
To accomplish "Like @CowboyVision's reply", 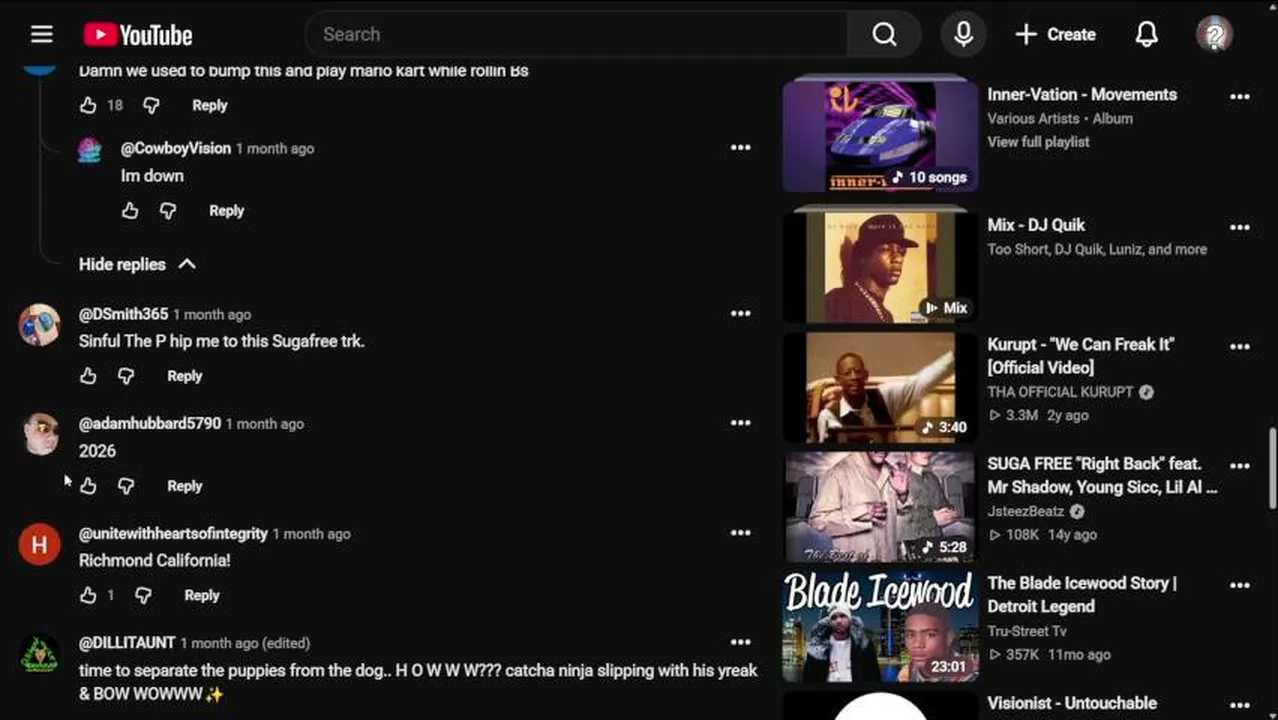I will 130,211.
